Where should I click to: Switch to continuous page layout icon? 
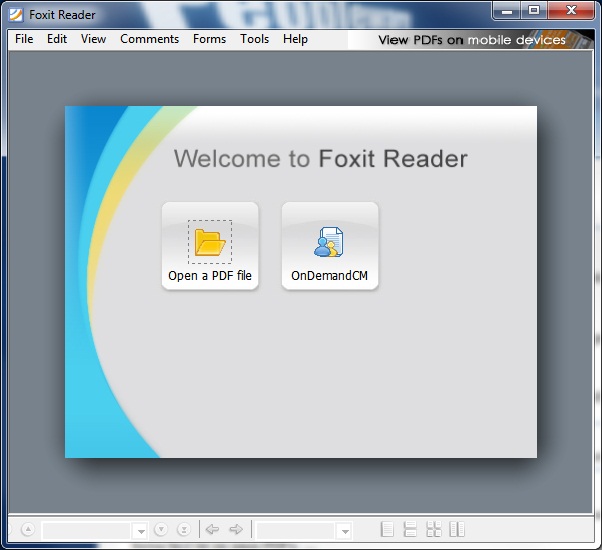[410, 529]
